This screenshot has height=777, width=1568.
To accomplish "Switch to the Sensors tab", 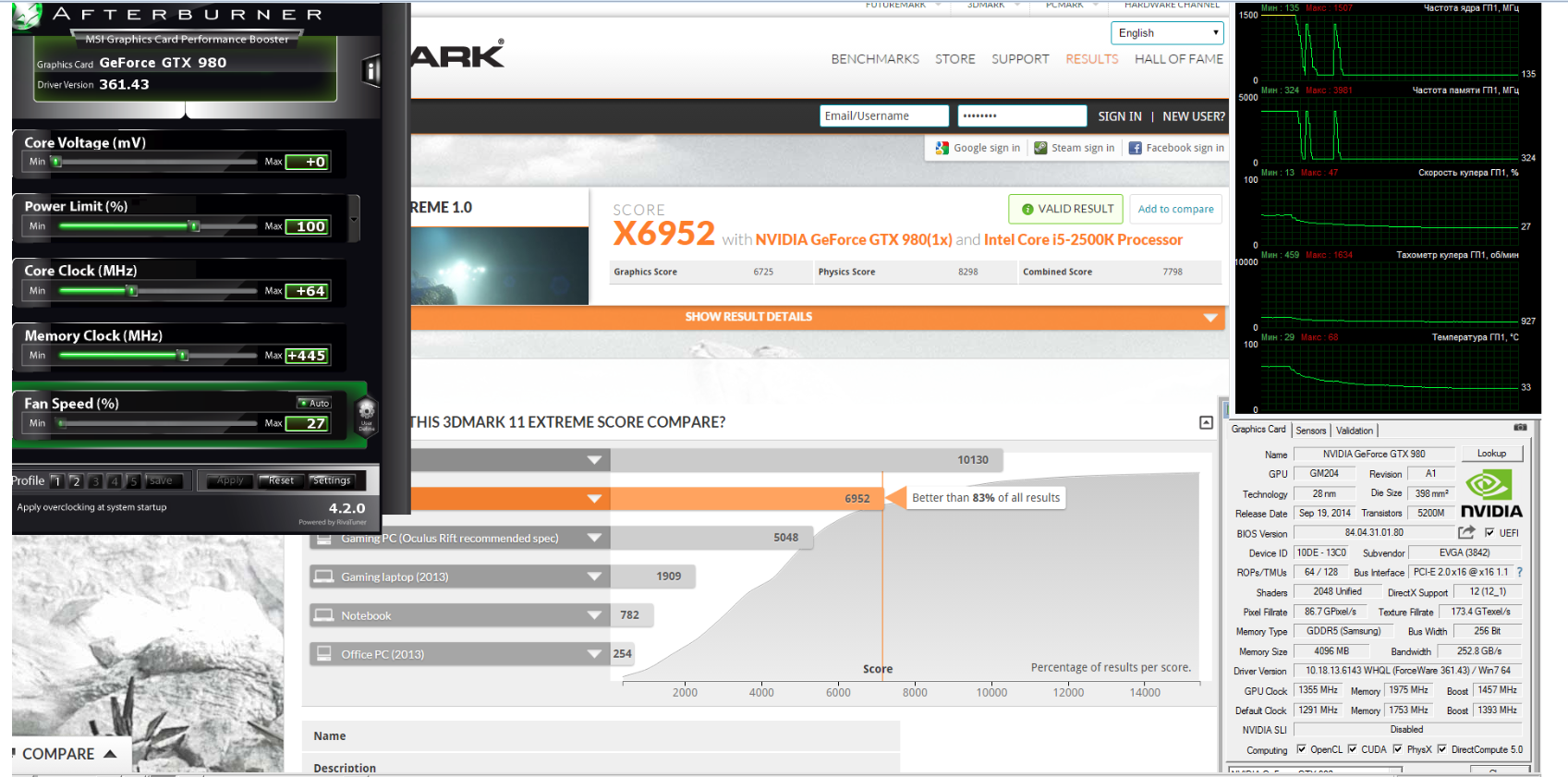I will (x=1310, y=431).
